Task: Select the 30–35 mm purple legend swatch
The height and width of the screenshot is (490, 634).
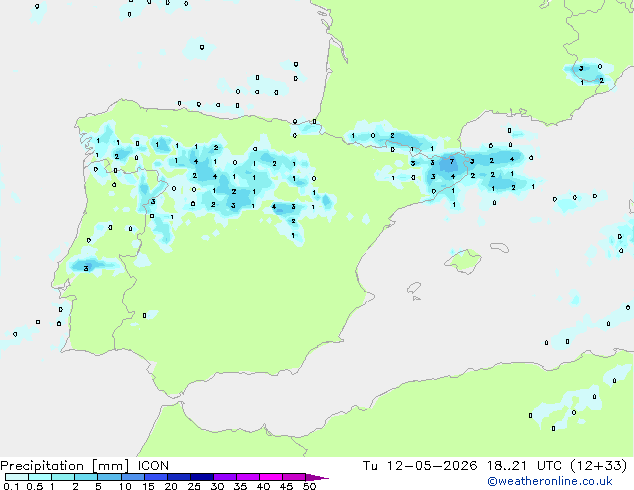Action: point(225,477)
